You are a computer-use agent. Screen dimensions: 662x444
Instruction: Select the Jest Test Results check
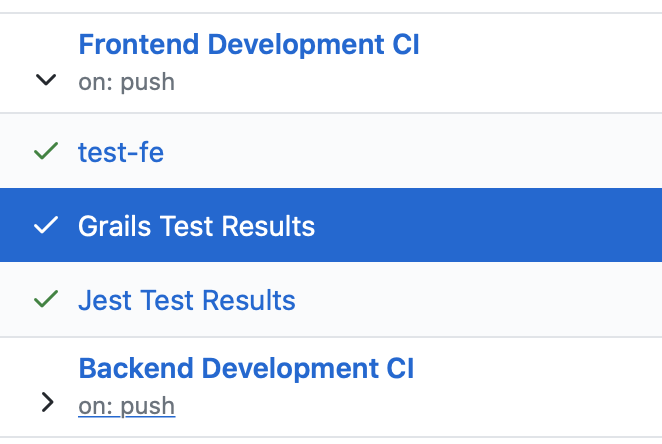(x=187, y=300)
